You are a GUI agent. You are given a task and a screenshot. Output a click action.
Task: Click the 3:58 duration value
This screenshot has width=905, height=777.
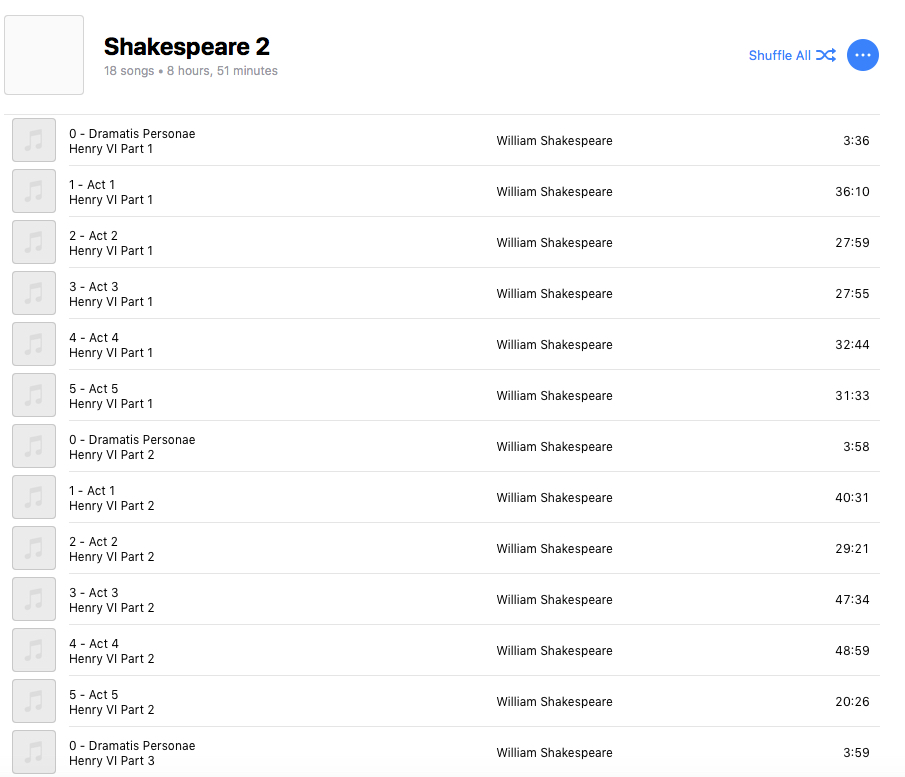(x=856, y=447)
